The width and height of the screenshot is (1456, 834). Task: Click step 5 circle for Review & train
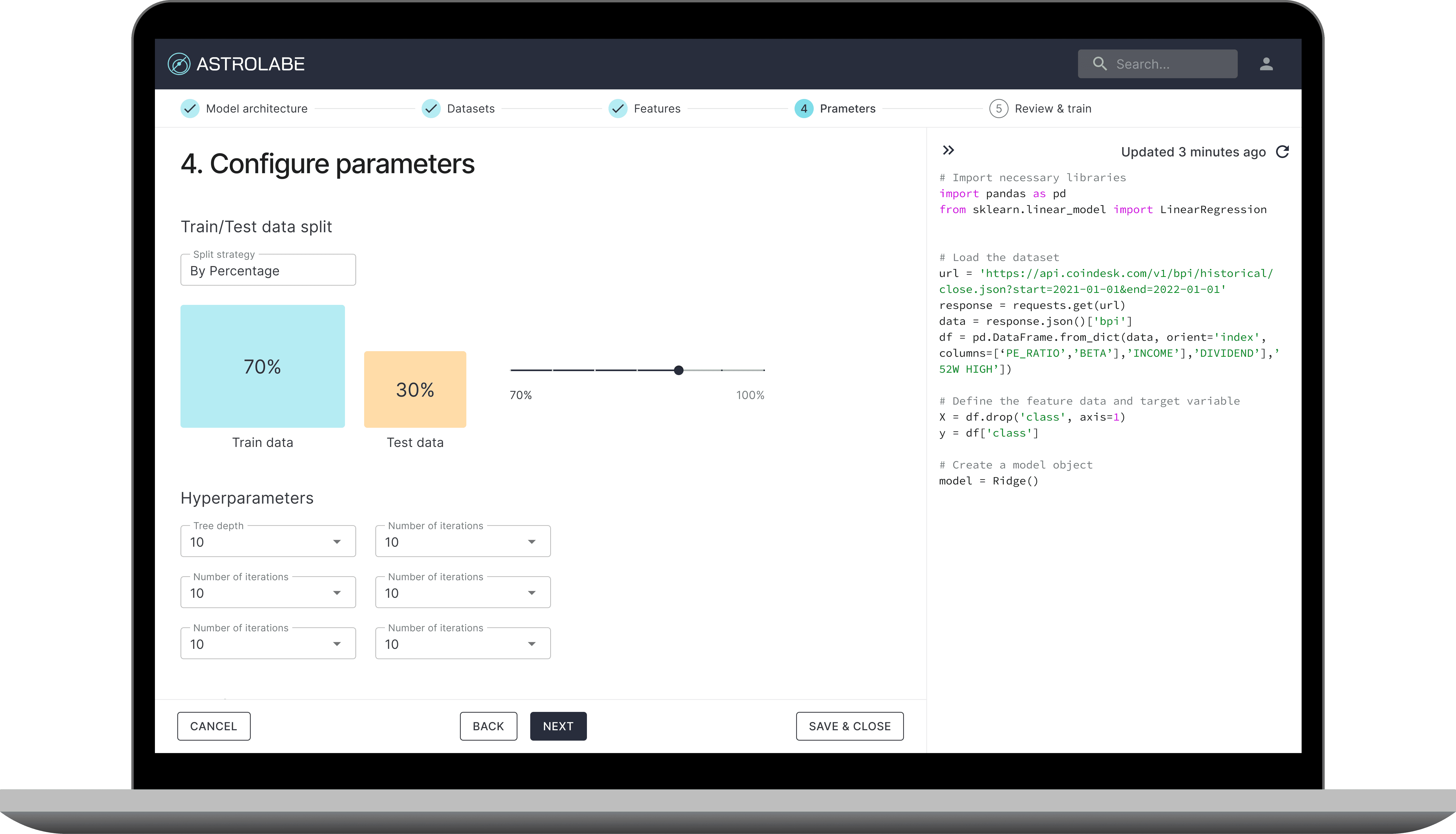point(999,109)
